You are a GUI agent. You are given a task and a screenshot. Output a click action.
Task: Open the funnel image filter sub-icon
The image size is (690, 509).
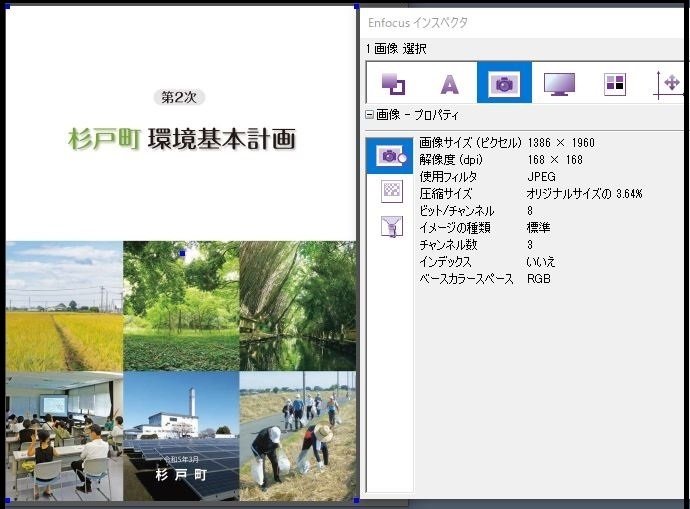tap(392, 227)
